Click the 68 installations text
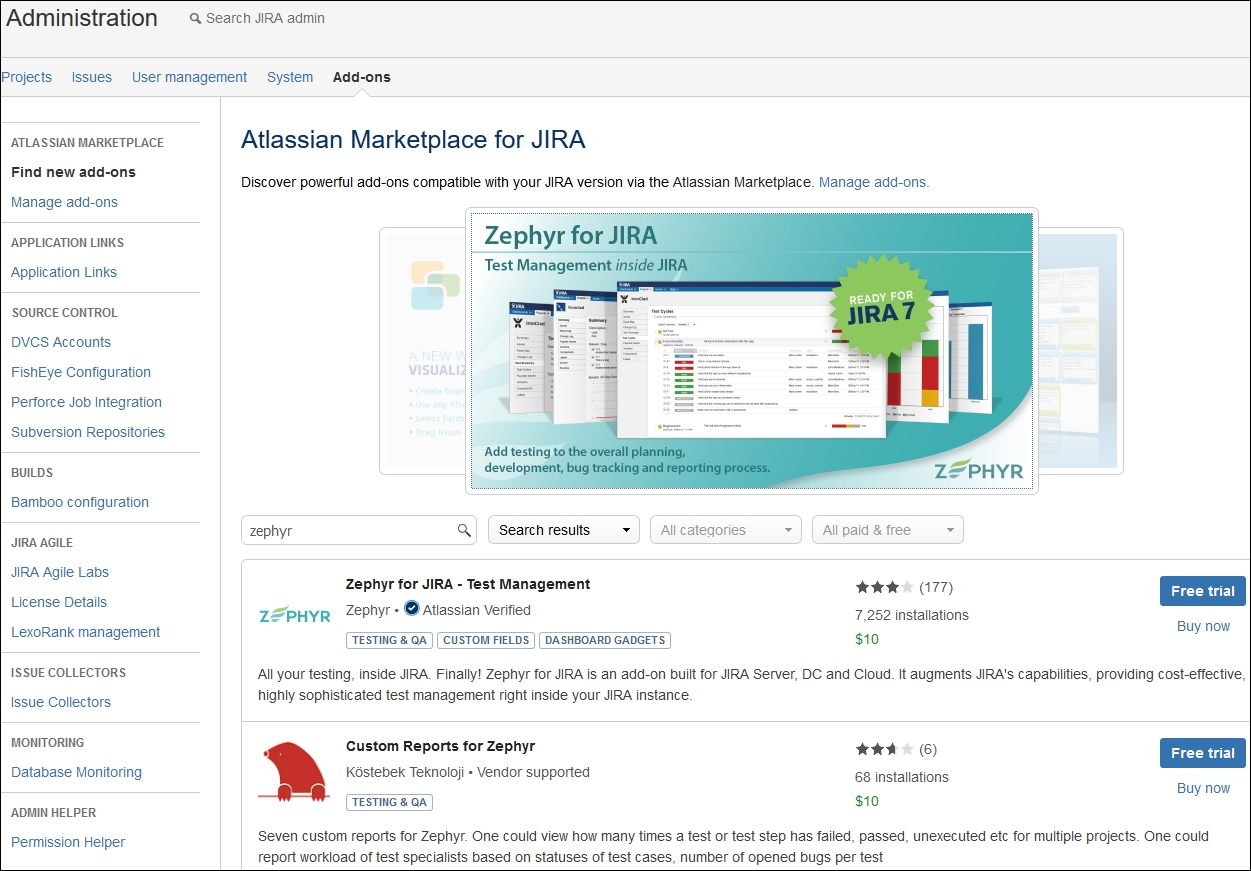This screenshot has width=1251, height=871. tap(902, 777)
